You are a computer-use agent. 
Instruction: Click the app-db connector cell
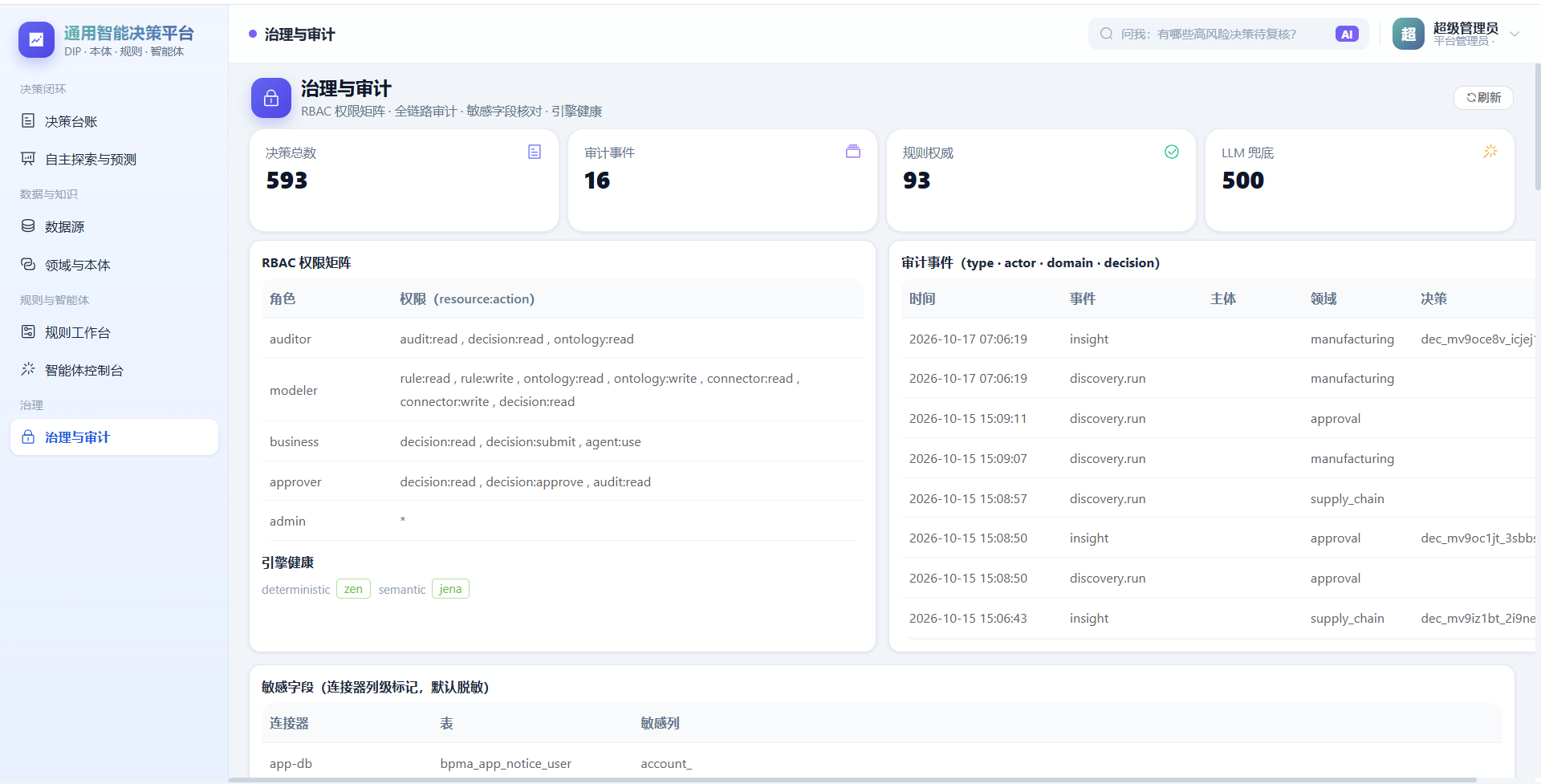(x=291, y=763)
